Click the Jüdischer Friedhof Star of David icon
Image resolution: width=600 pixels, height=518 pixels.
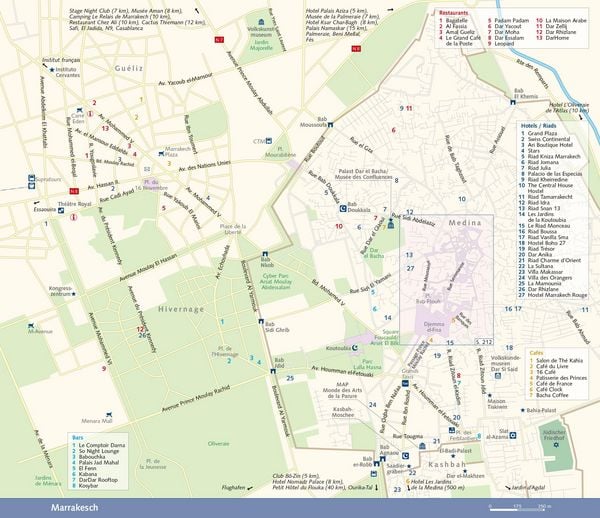click(556, 444)
